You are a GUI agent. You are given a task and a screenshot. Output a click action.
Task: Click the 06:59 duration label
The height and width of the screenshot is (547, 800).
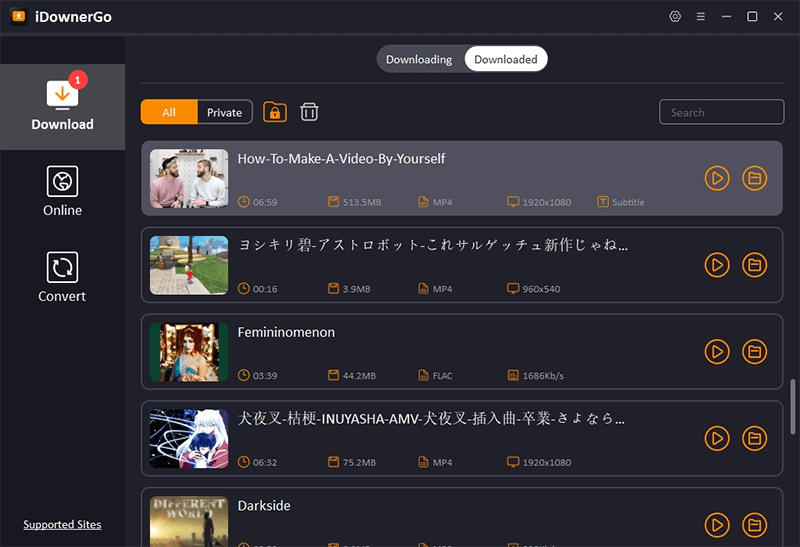click(x=265, y=202)
